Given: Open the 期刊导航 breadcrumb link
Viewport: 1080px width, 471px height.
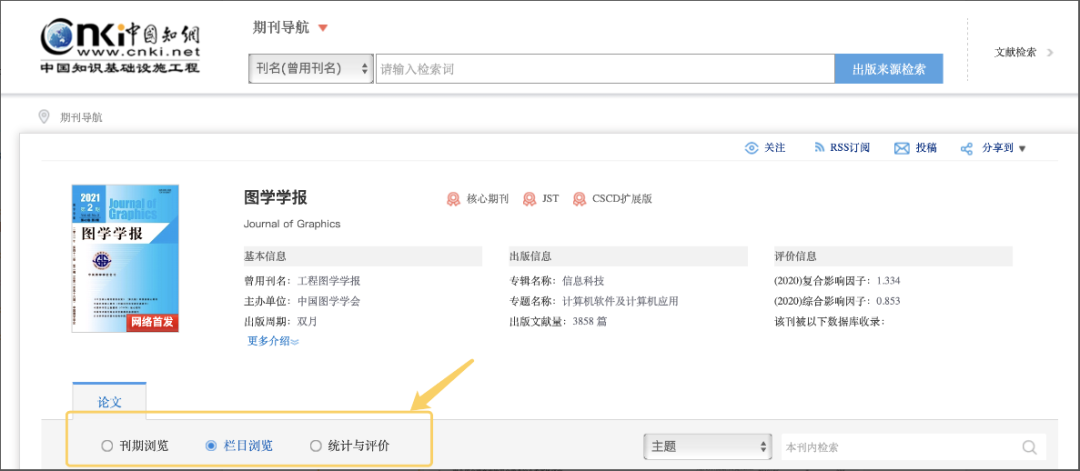Looking at the screenshot, I should (x=81, y=118).
